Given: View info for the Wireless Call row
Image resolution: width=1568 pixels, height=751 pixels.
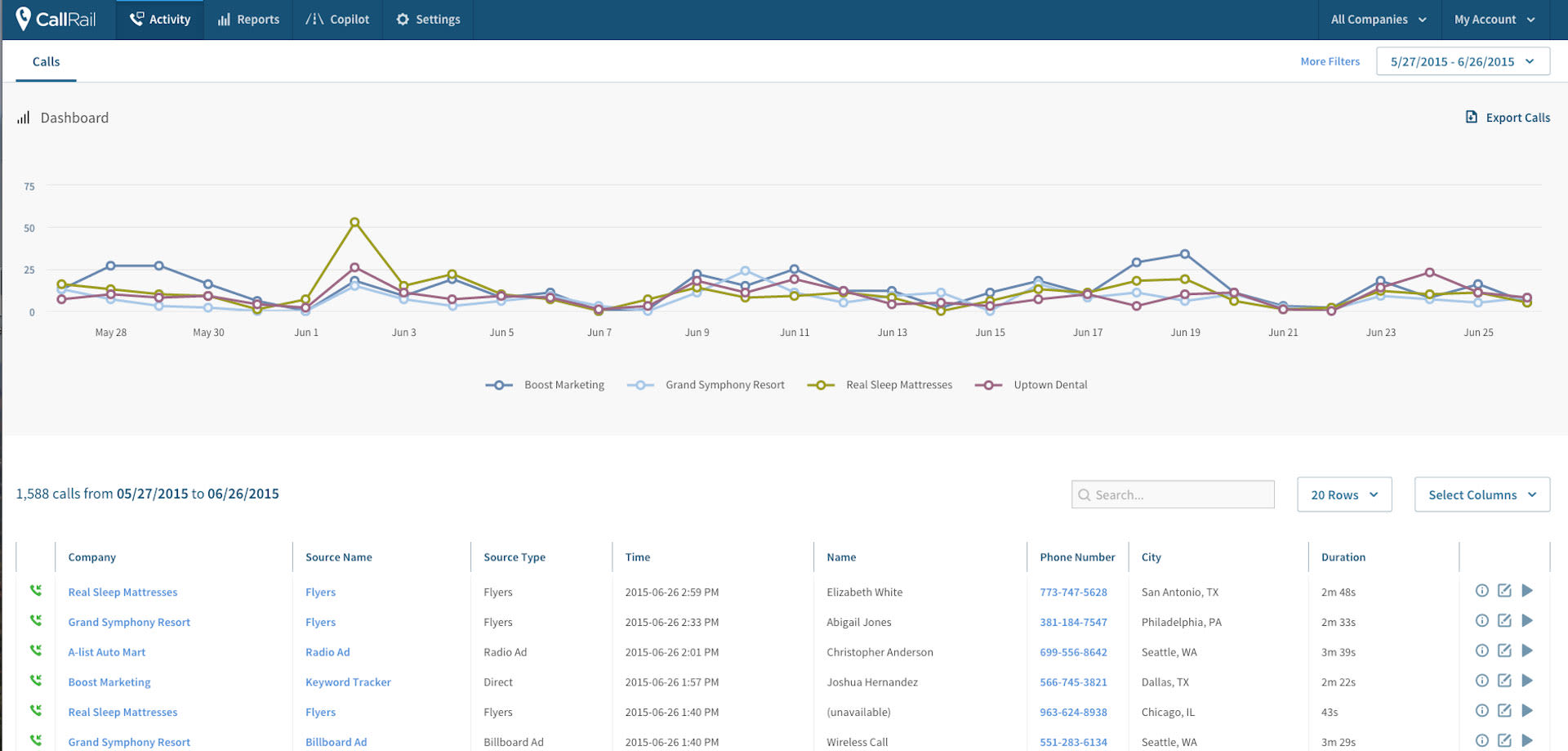Looking at the screenshot, I should [1481, 741].
